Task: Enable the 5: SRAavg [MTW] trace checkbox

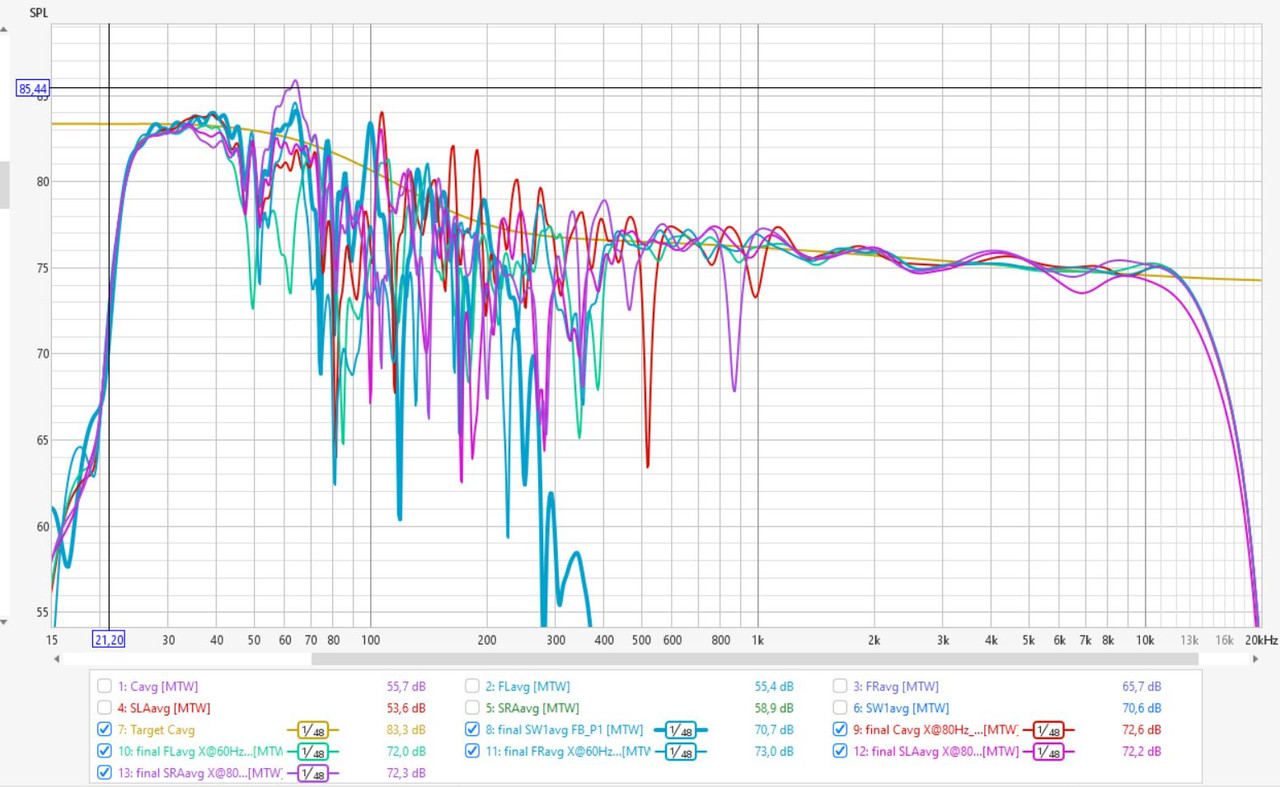Action: point(472,708)
